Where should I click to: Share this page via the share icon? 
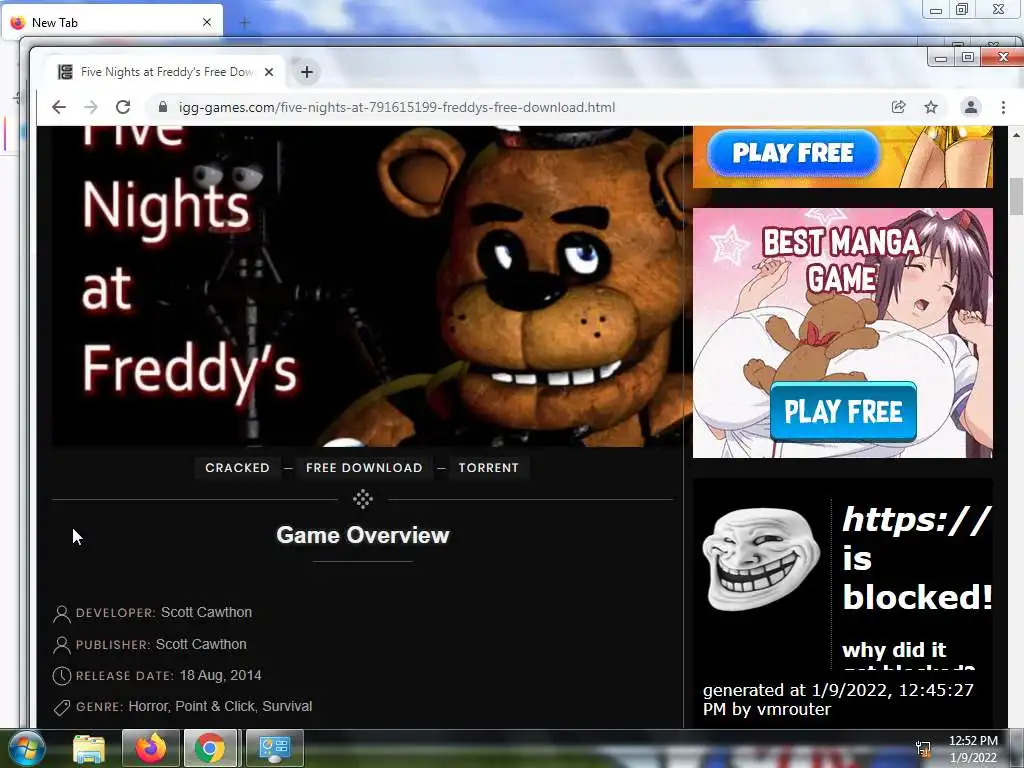(899, 107)
